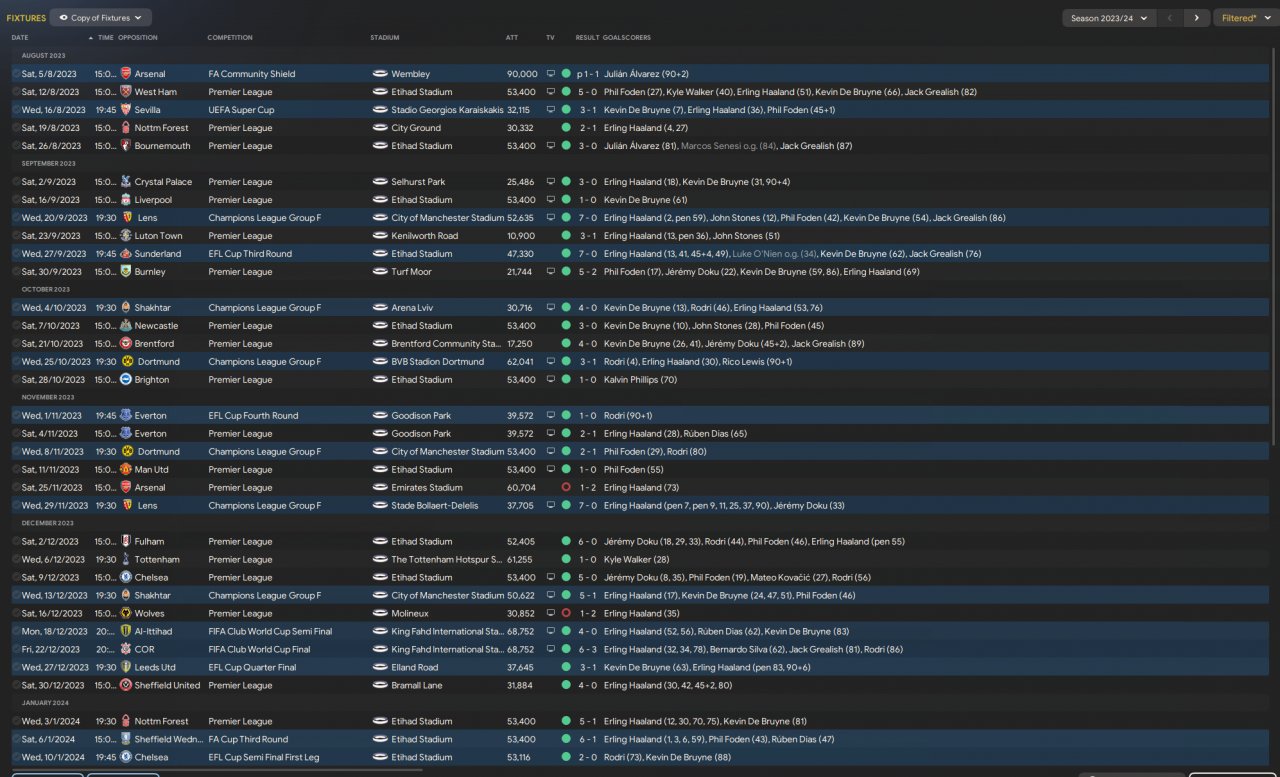
Task: Click the Tottenham club badge
Action: click(x=125, y=560)
